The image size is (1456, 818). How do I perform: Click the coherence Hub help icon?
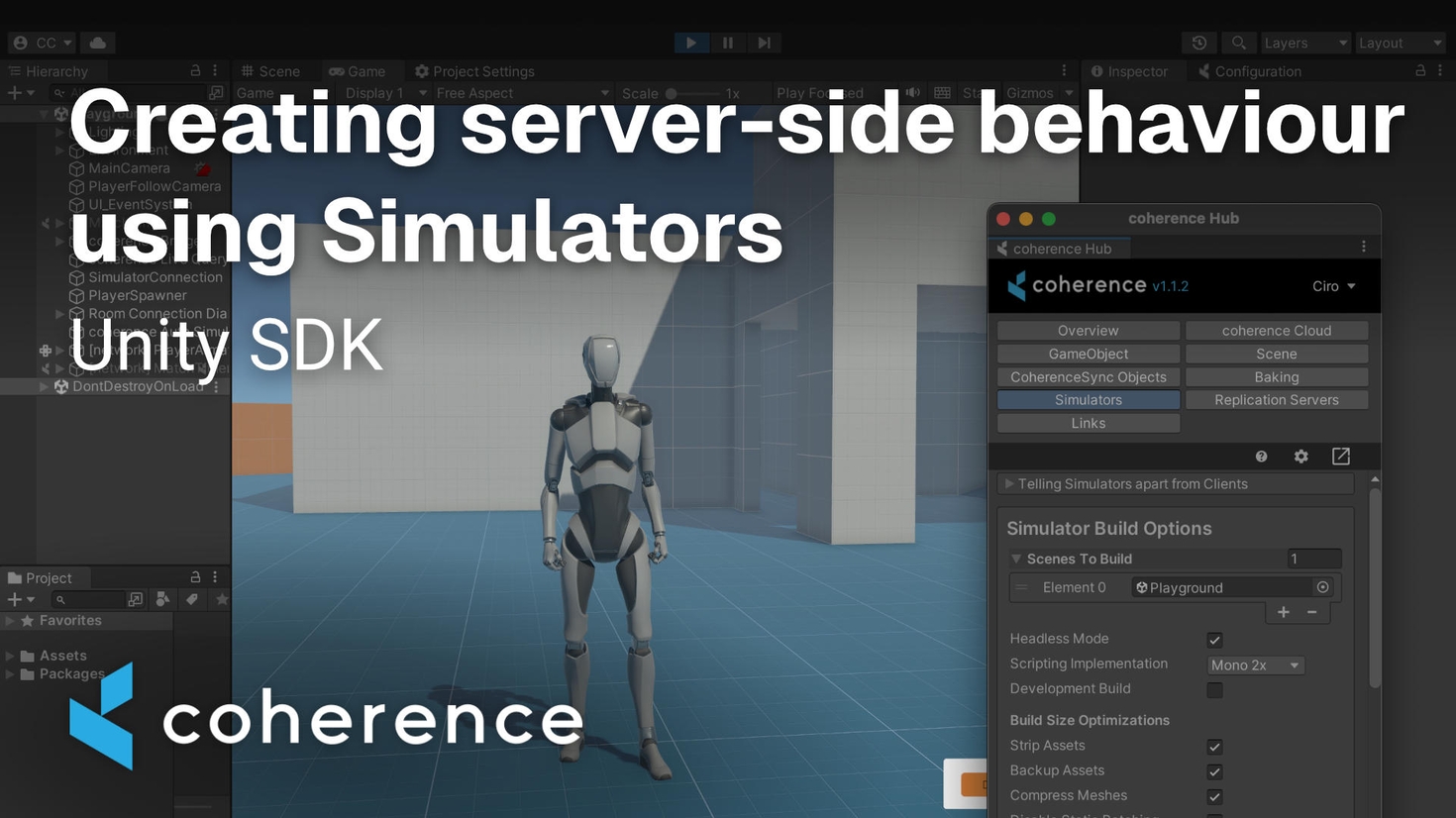point(1261,457)
